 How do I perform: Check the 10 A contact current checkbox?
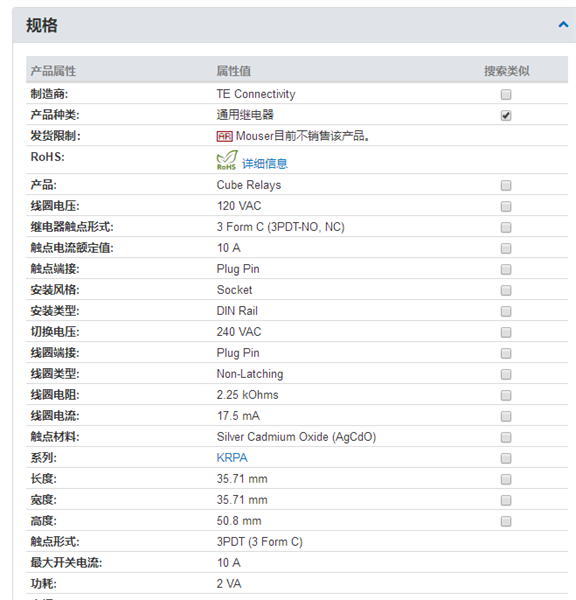point(506,249)
